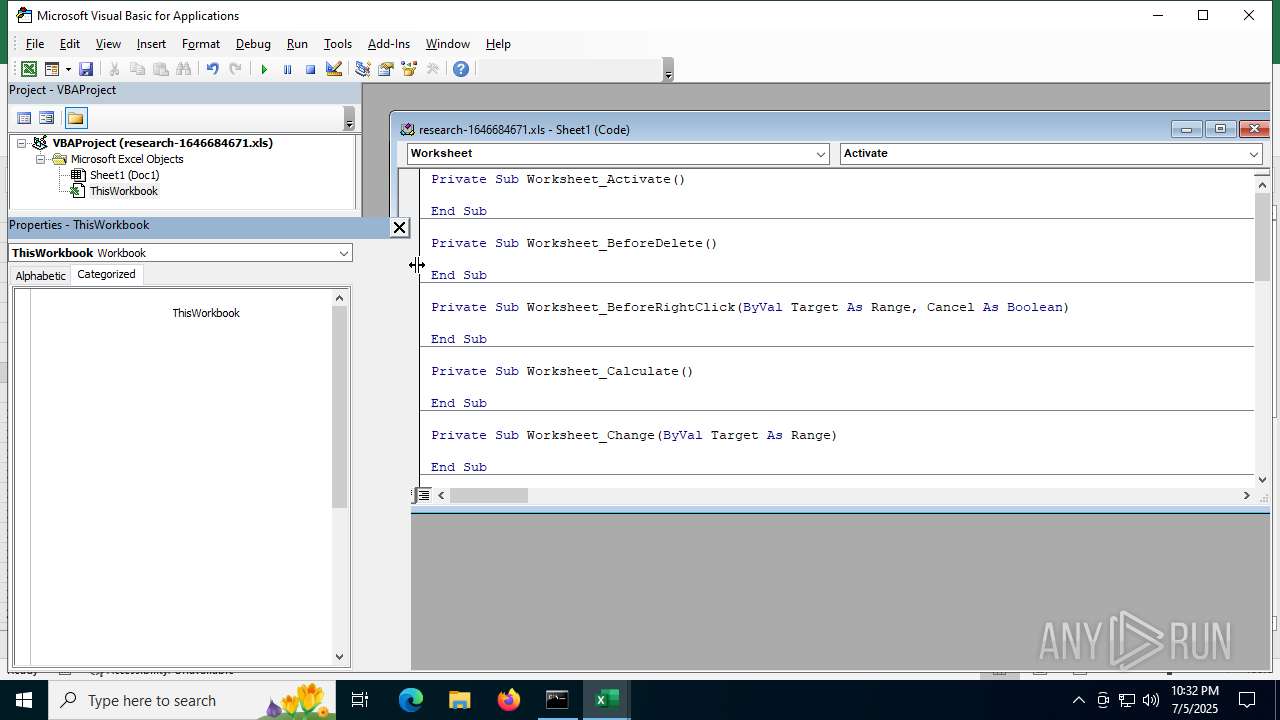Viewport: 1280px width, 720px height.
Task: Click Properties list scroll down arrow
Action: point(340,657)
